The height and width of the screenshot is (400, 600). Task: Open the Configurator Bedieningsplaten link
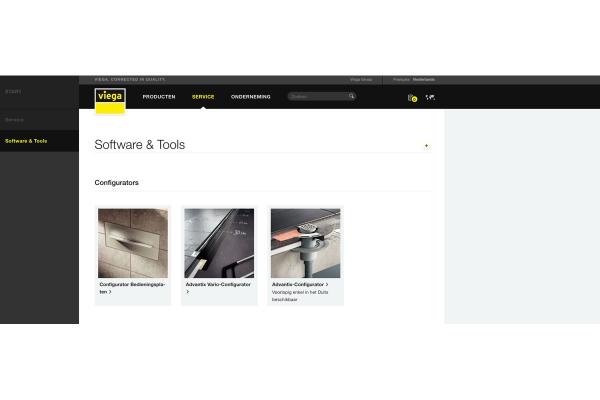pos(132,288)
